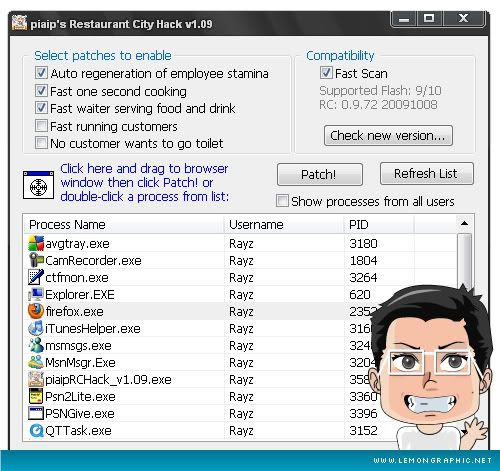Screen dimensions: 500x471
Task: Click the drag-to-browser instruction text
Action: 144,183
